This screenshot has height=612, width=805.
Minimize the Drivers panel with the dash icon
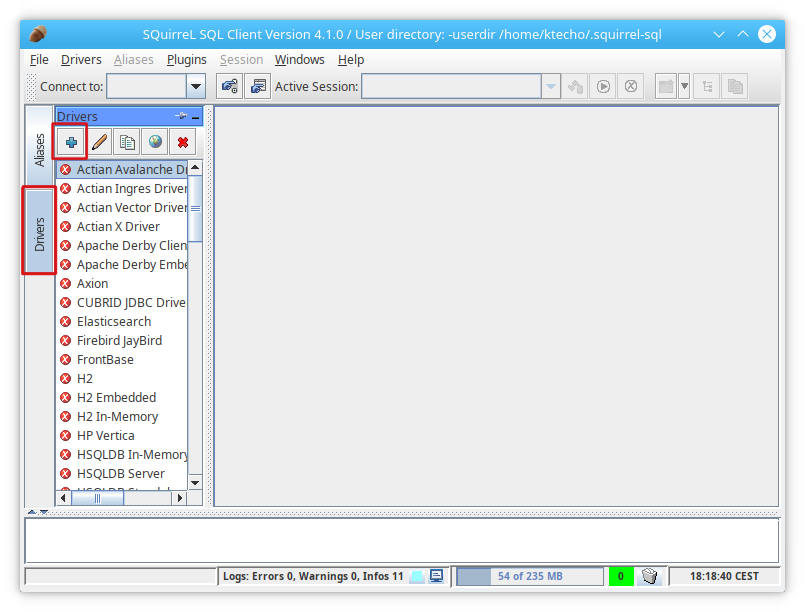pyautogui.click(x=196, y=118)
